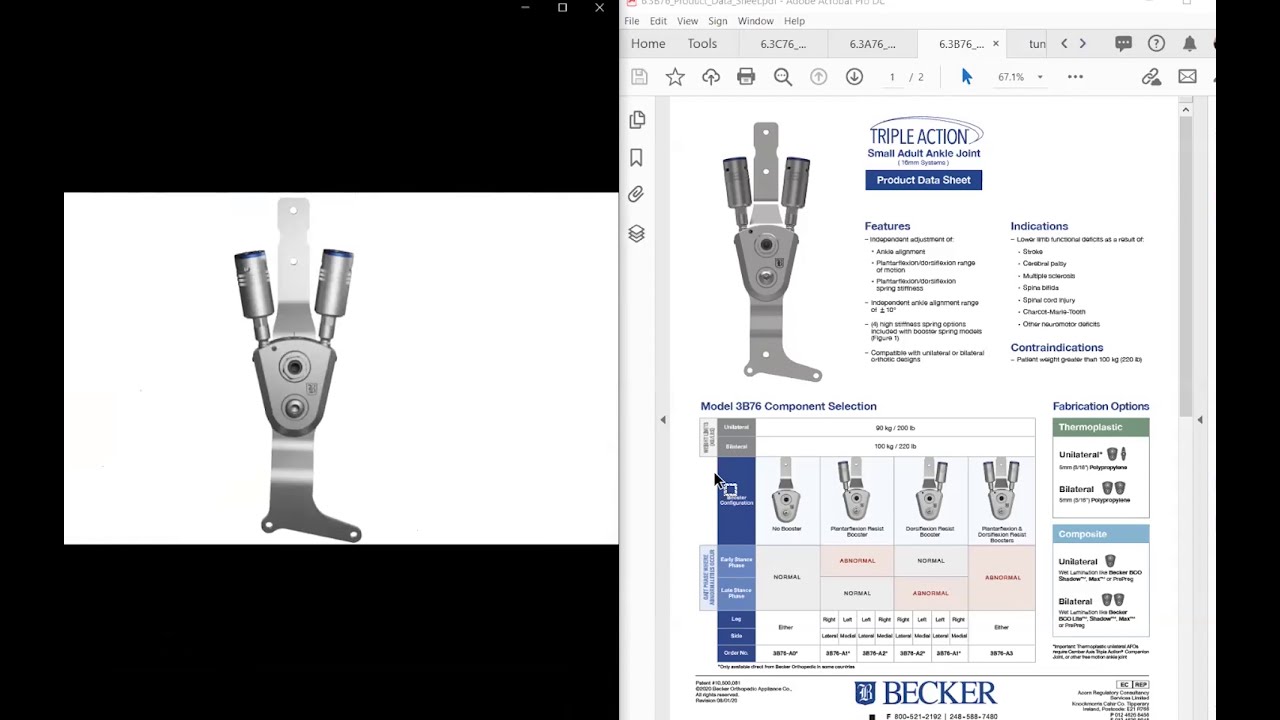Open the Sign menu
The width and height of the screenshot is (1280, 720).
(x=718, y=21)
